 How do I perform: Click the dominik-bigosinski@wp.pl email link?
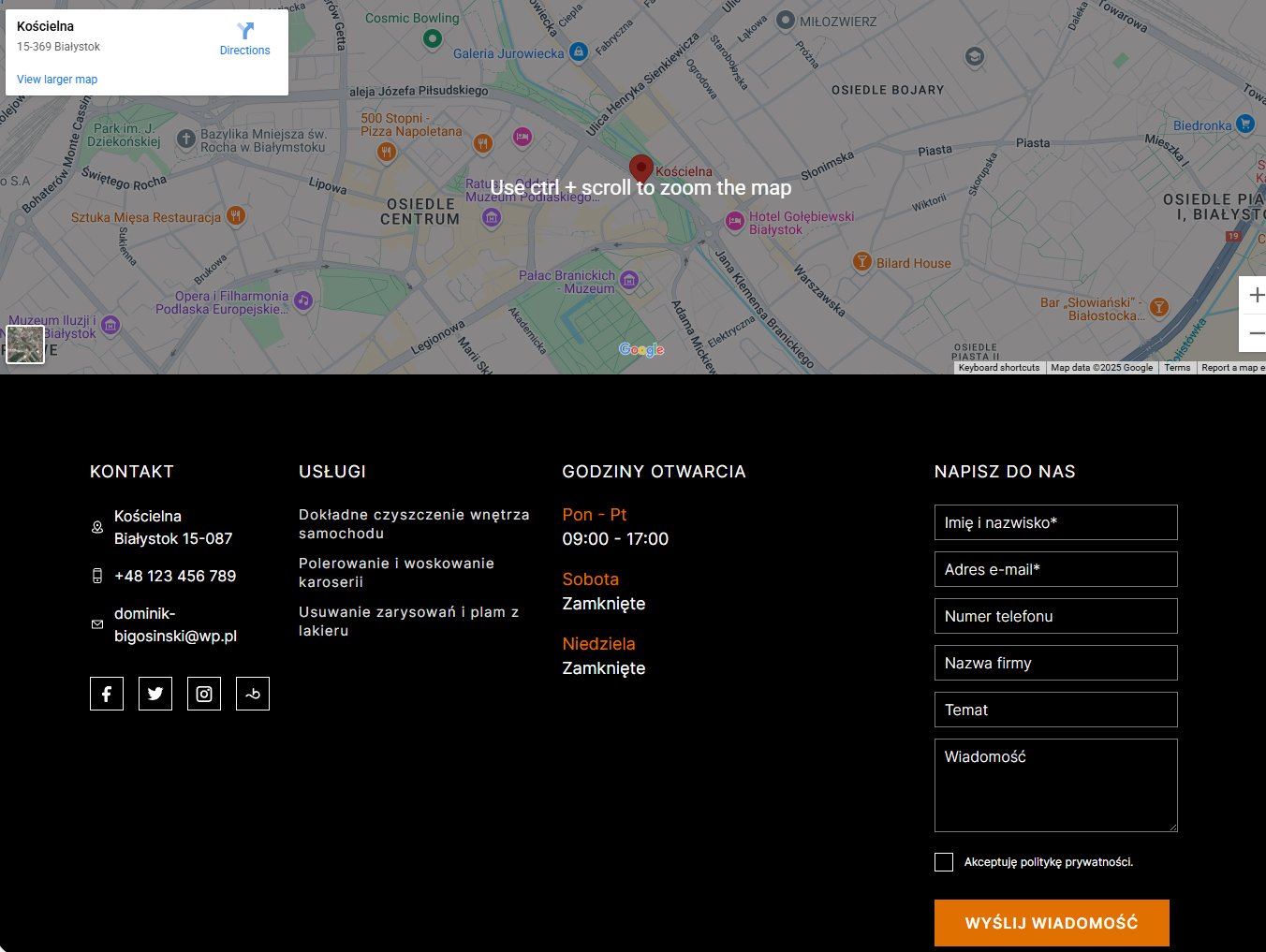[175, 624]
